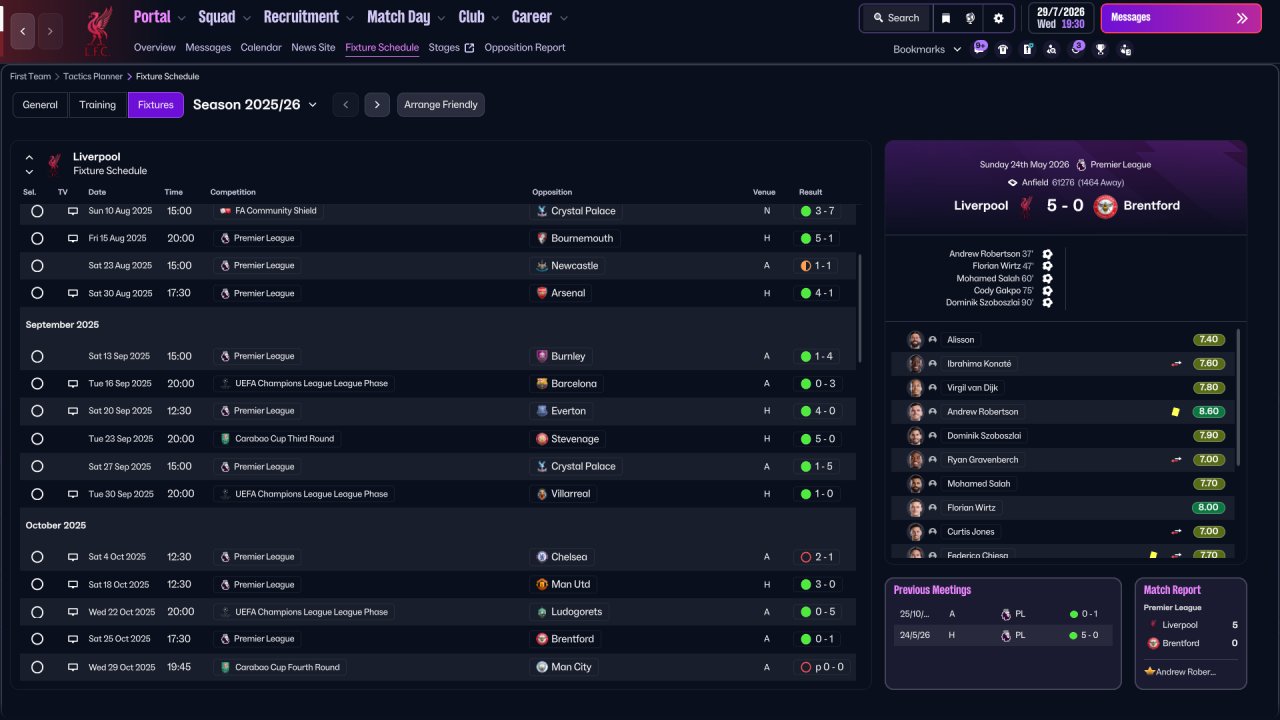
Task: Switch to the Training tab
Action: click(98, 105)
